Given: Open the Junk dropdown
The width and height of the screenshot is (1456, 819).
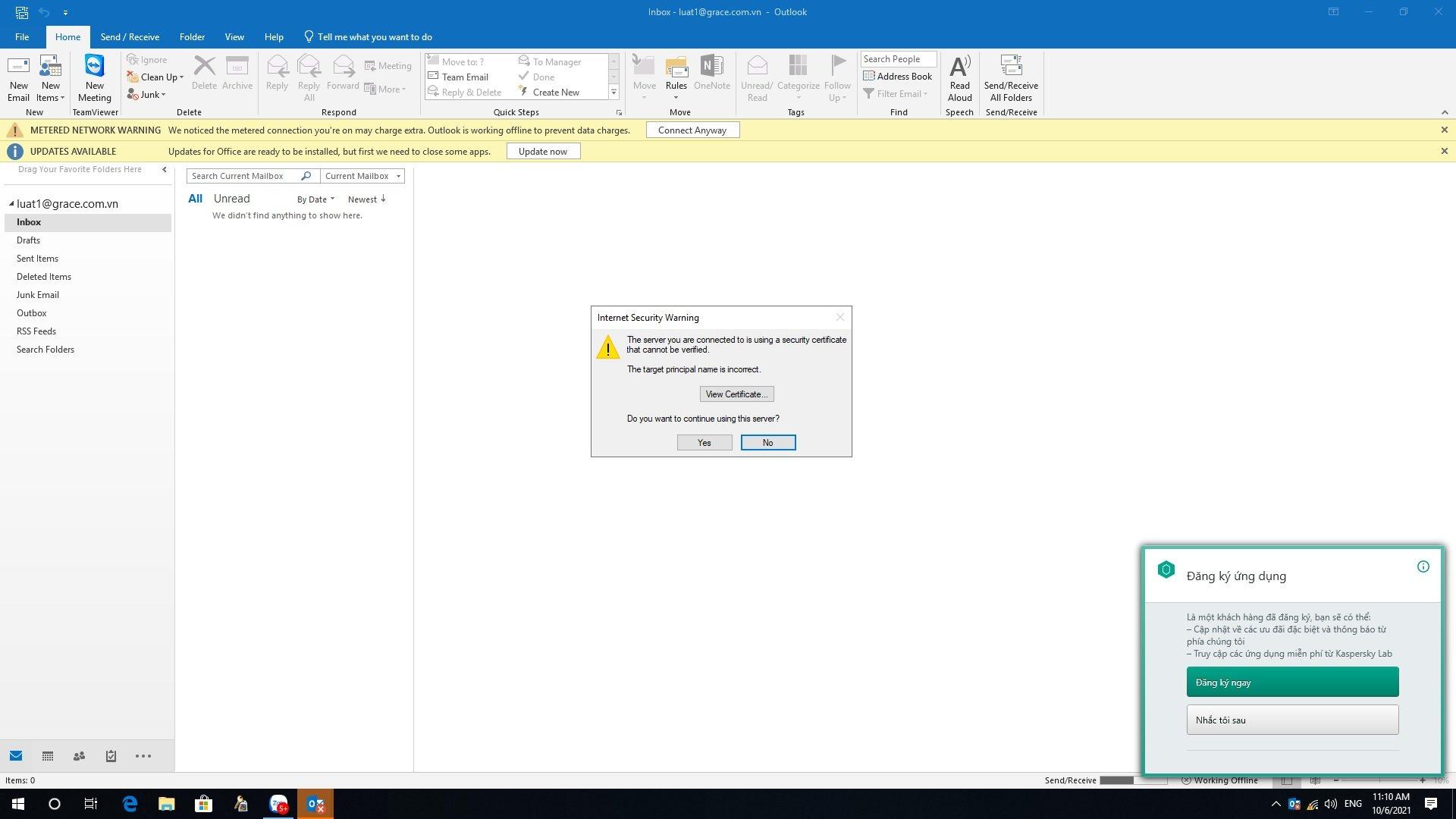Looking at the screenshot, I should click(146, 94).
